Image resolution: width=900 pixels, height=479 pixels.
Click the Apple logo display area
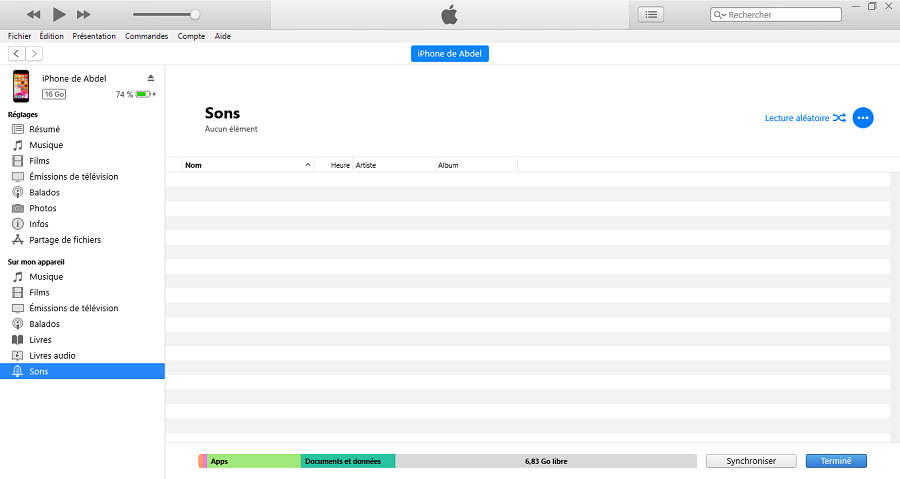(450, 14)
